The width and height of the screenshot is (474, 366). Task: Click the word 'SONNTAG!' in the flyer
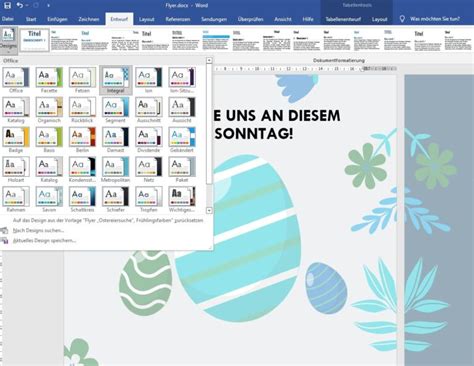coord(254,134)
